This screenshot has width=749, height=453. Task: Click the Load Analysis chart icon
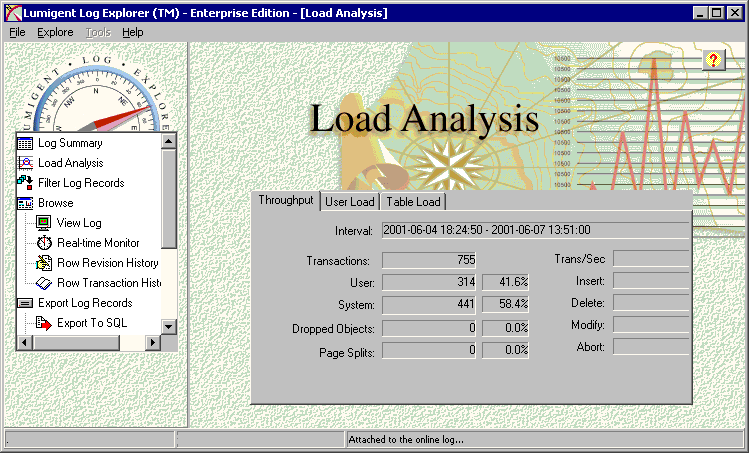25,163
